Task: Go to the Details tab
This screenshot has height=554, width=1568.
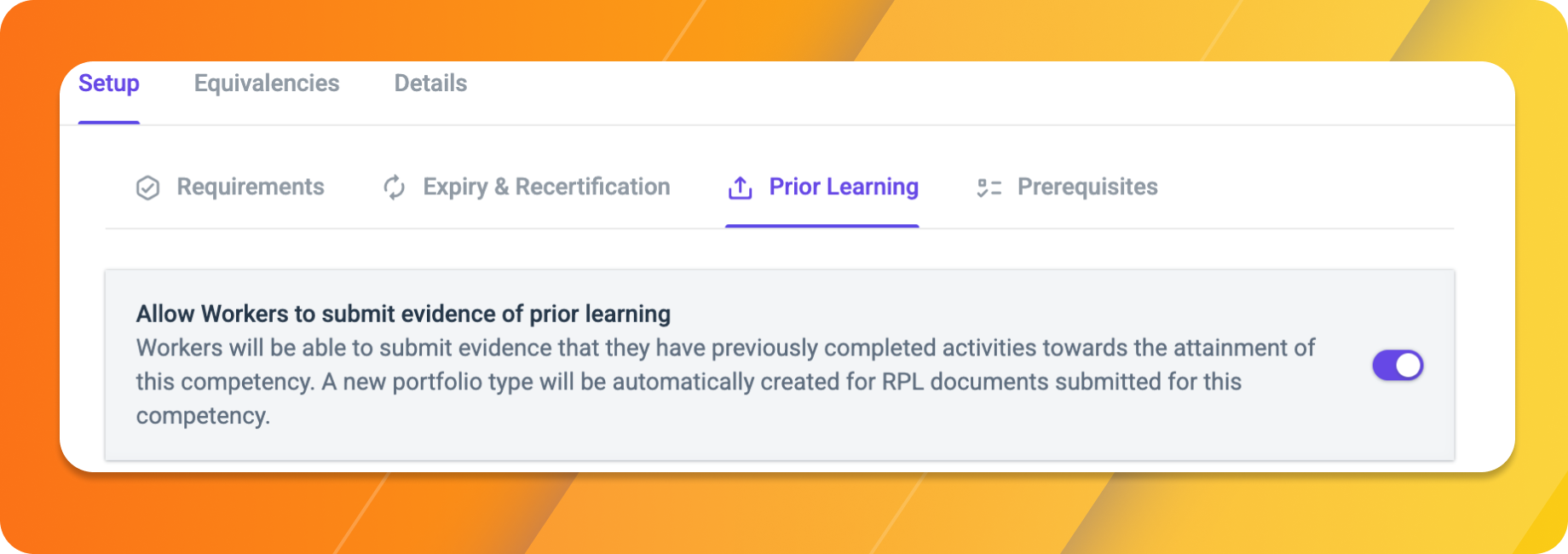Action: point(430,84)
